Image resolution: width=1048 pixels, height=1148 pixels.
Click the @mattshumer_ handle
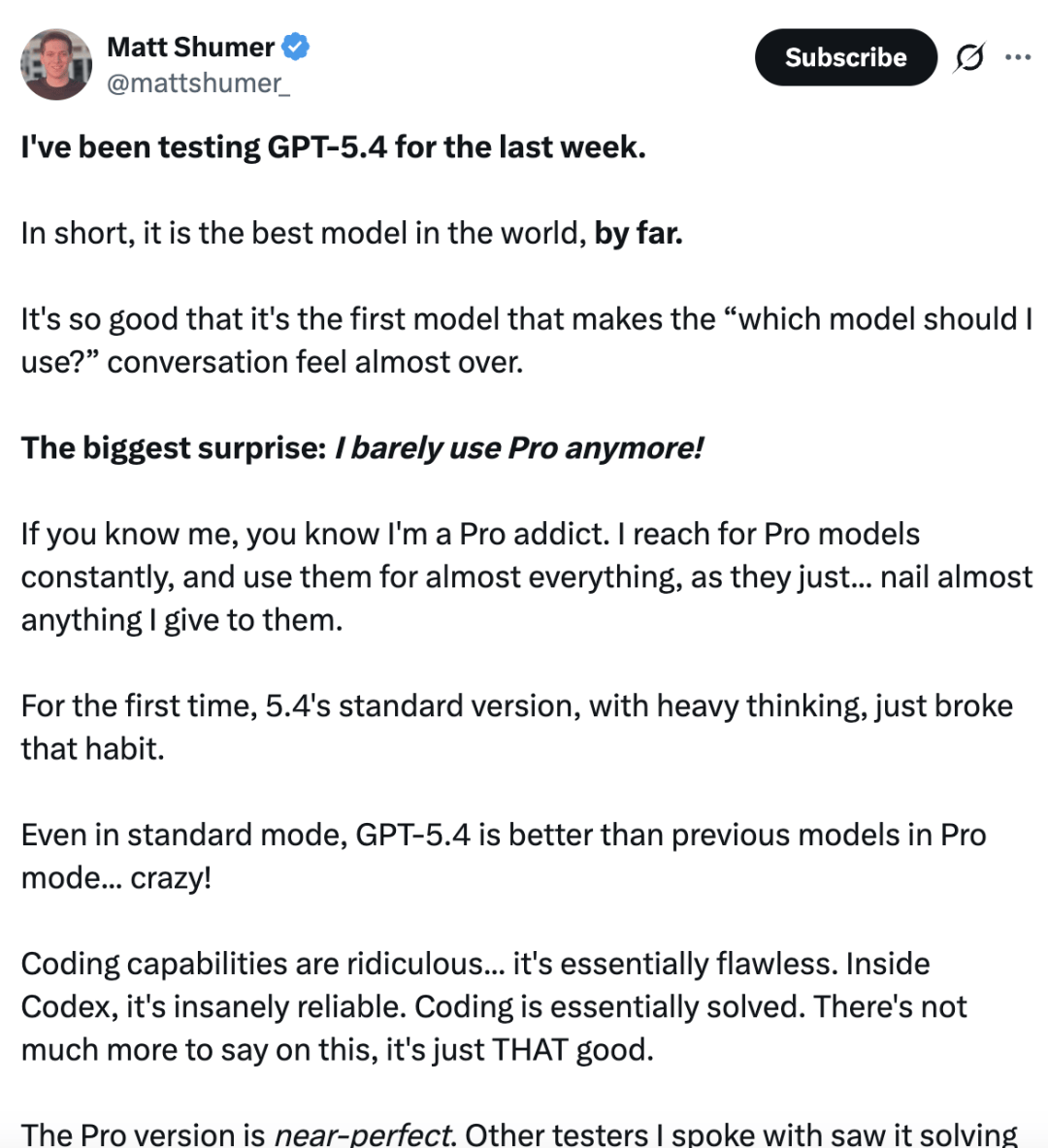[197, 83]
